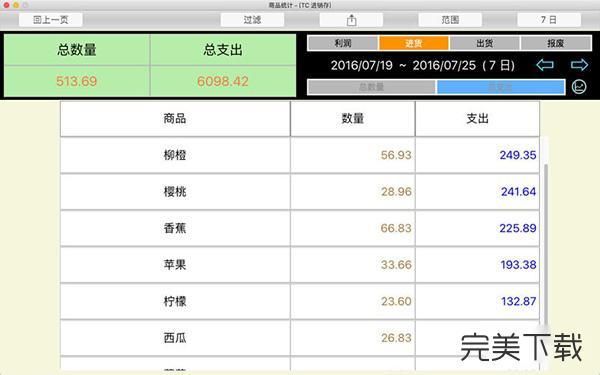Click the table vertical scrollbar
Viewport: 600px width, 375px height.
[x=546, y=245]
